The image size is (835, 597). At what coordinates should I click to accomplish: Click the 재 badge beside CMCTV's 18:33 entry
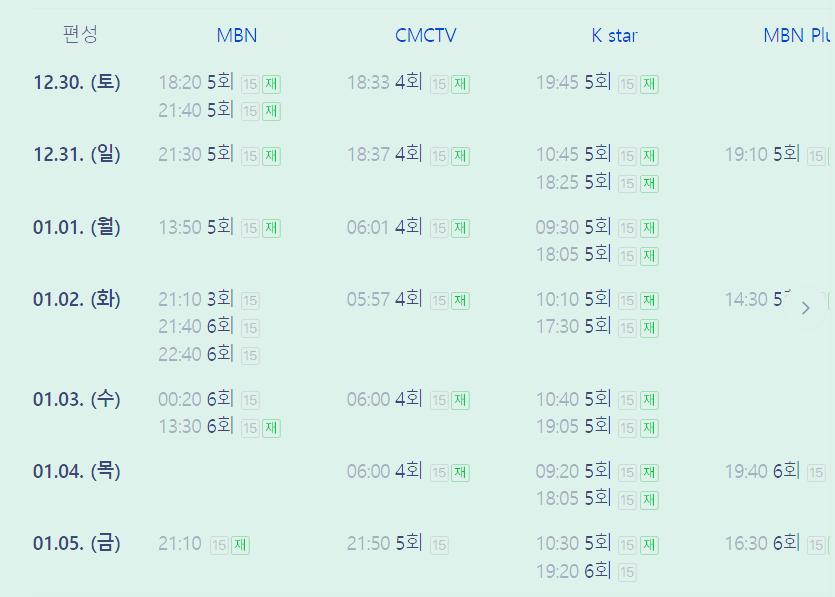(x=460, y=83)
